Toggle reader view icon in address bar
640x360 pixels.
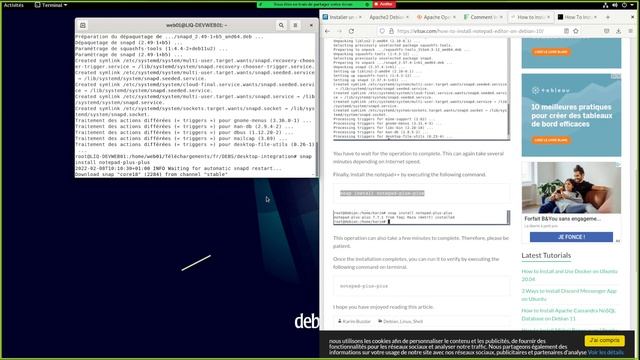pos(566,31)
